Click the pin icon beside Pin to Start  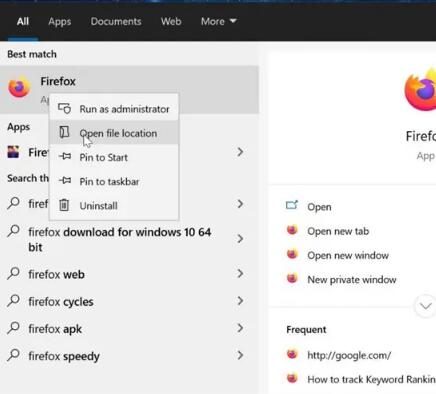tap(65, 156)
